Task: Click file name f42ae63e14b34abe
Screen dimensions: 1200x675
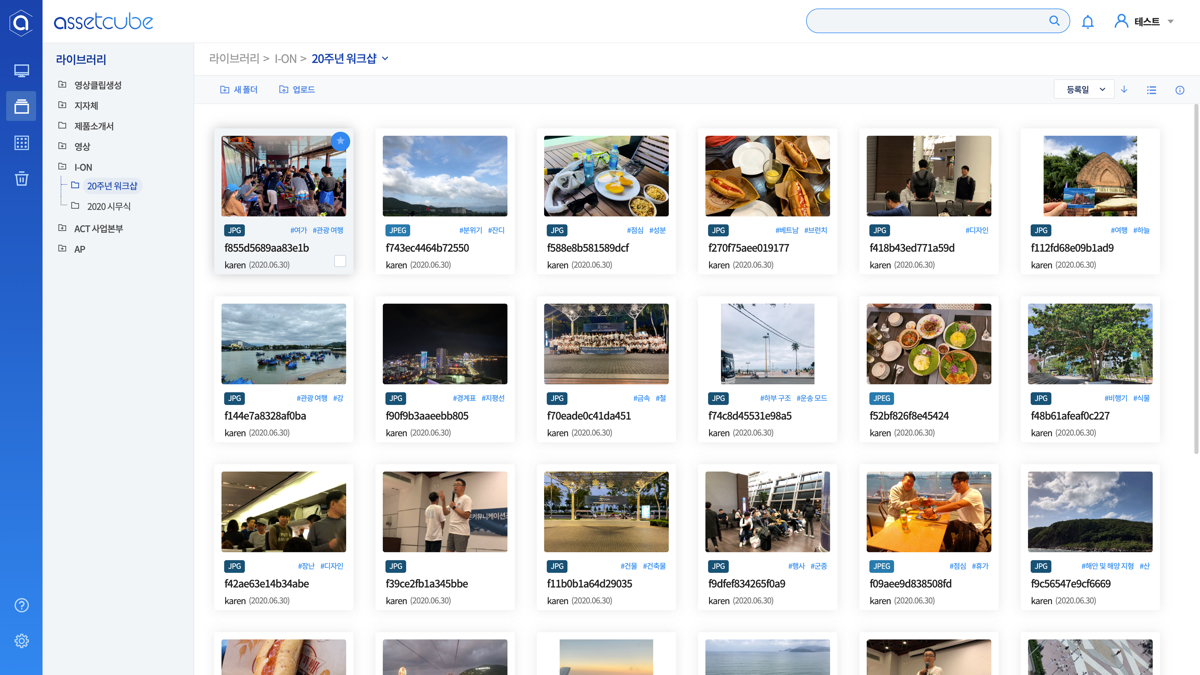Action: click(x=267, y=584)
